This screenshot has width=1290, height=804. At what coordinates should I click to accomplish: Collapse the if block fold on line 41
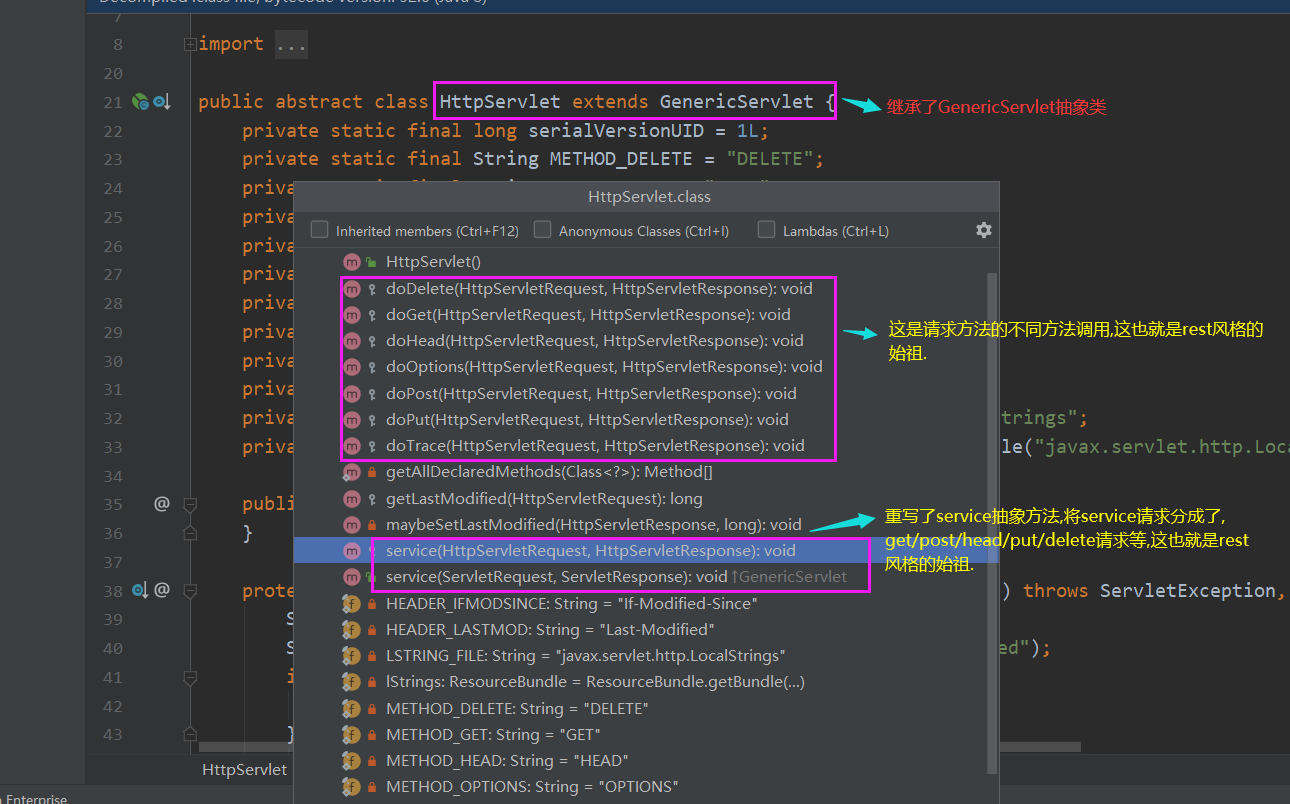(x=190, y=677)
